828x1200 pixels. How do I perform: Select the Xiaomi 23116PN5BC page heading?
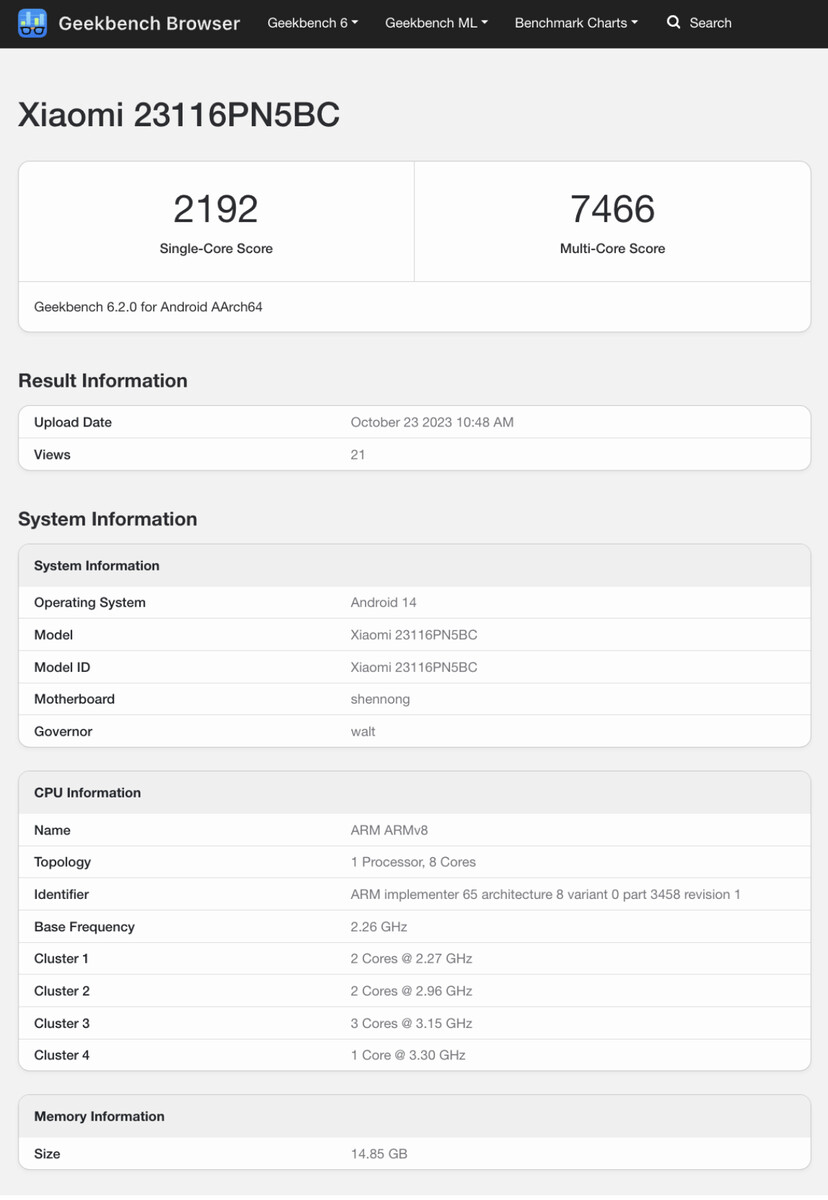[x=179, y=115]
